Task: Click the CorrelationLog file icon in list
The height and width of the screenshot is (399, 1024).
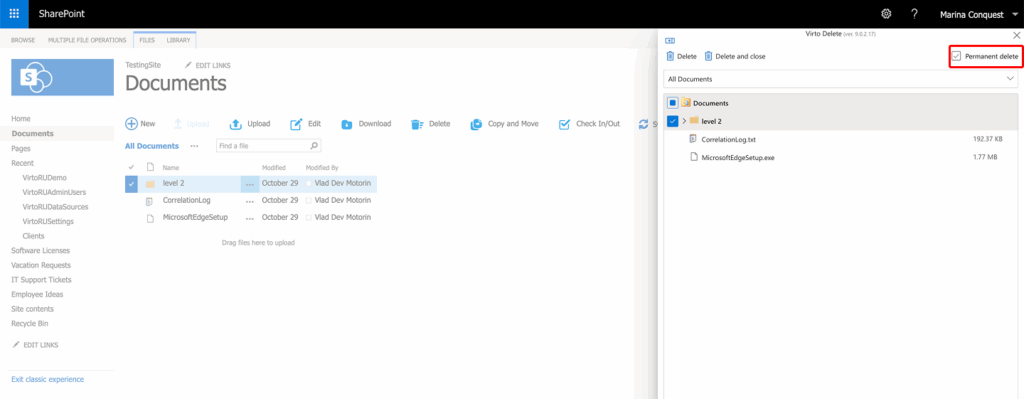Action: point(150,200)
